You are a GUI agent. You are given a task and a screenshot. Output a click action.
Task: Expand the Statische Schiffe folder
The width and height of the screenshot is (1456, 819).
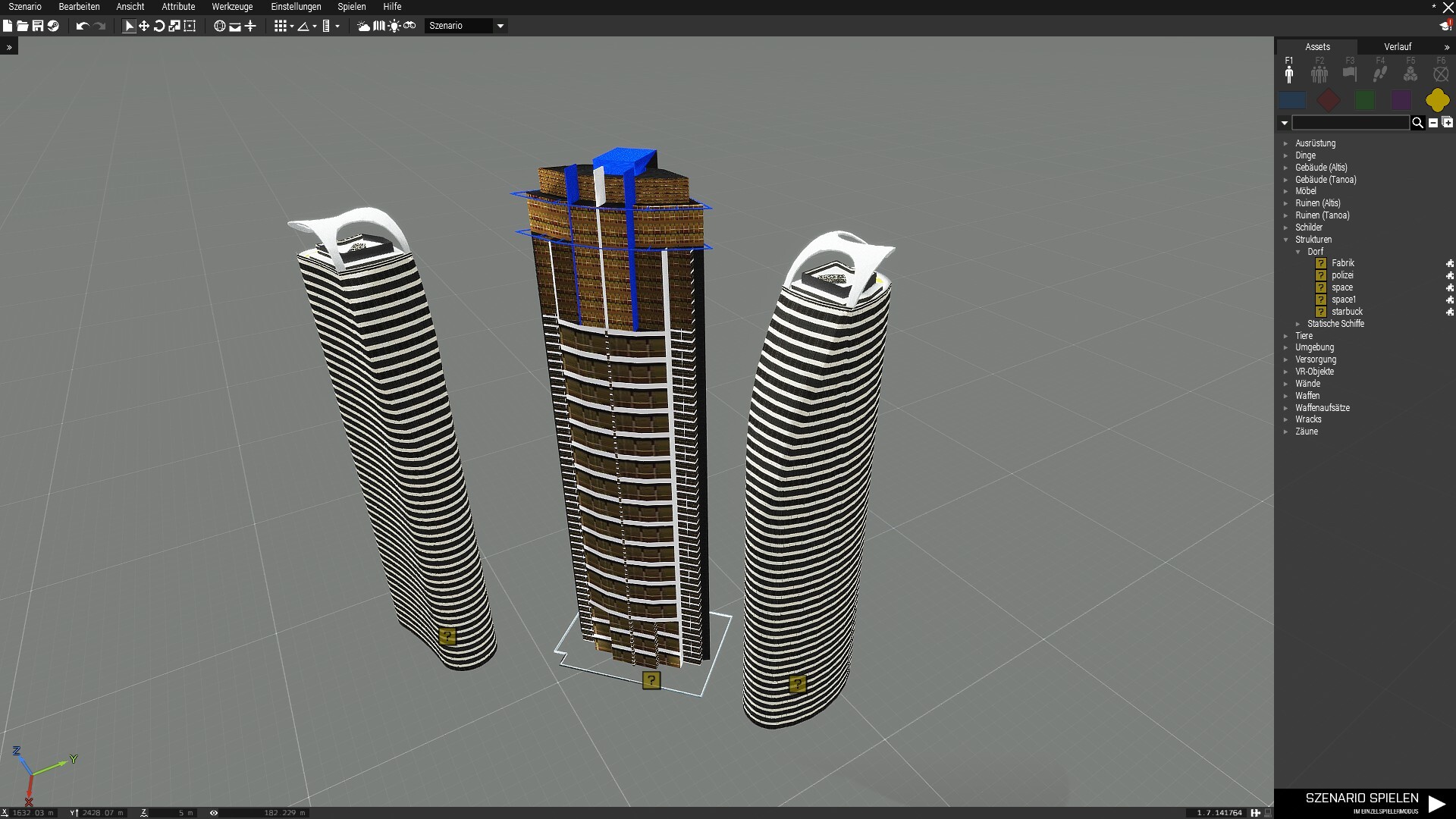[1298, 324]
